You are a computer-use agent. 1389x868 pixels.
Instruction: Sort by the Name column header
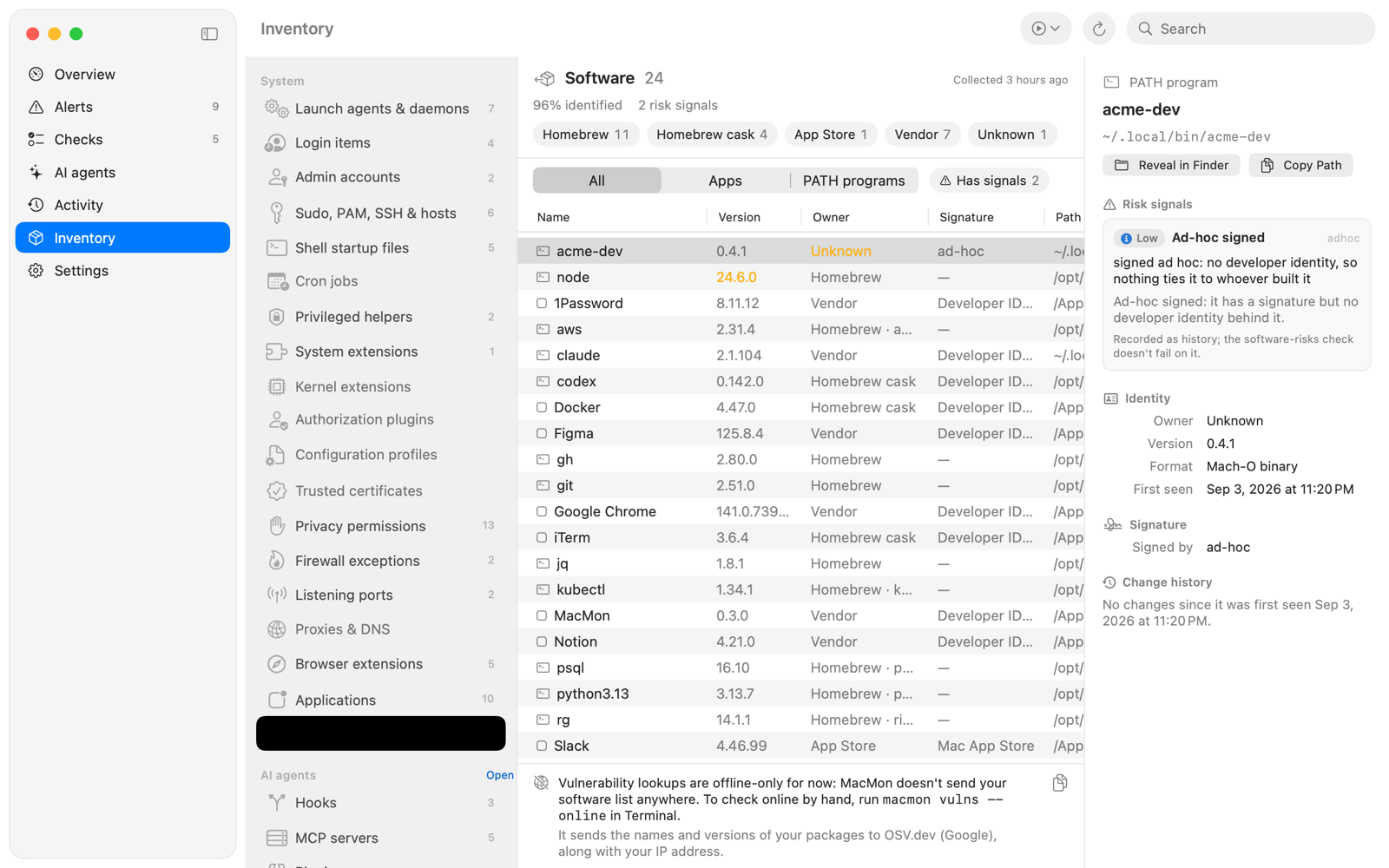click(x=553, y=217)
